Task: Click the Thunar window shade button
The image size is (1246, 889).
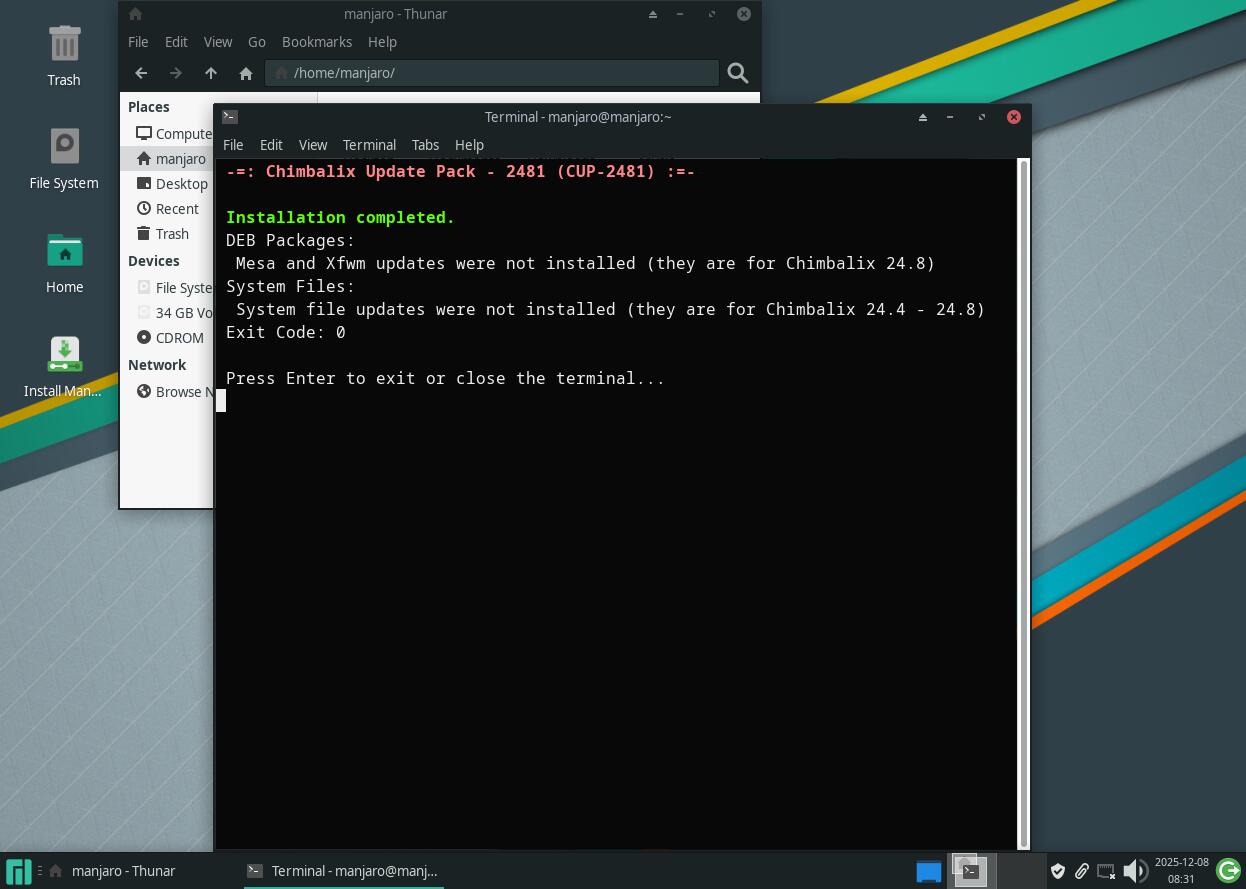Action: click(x=653, y=14)
